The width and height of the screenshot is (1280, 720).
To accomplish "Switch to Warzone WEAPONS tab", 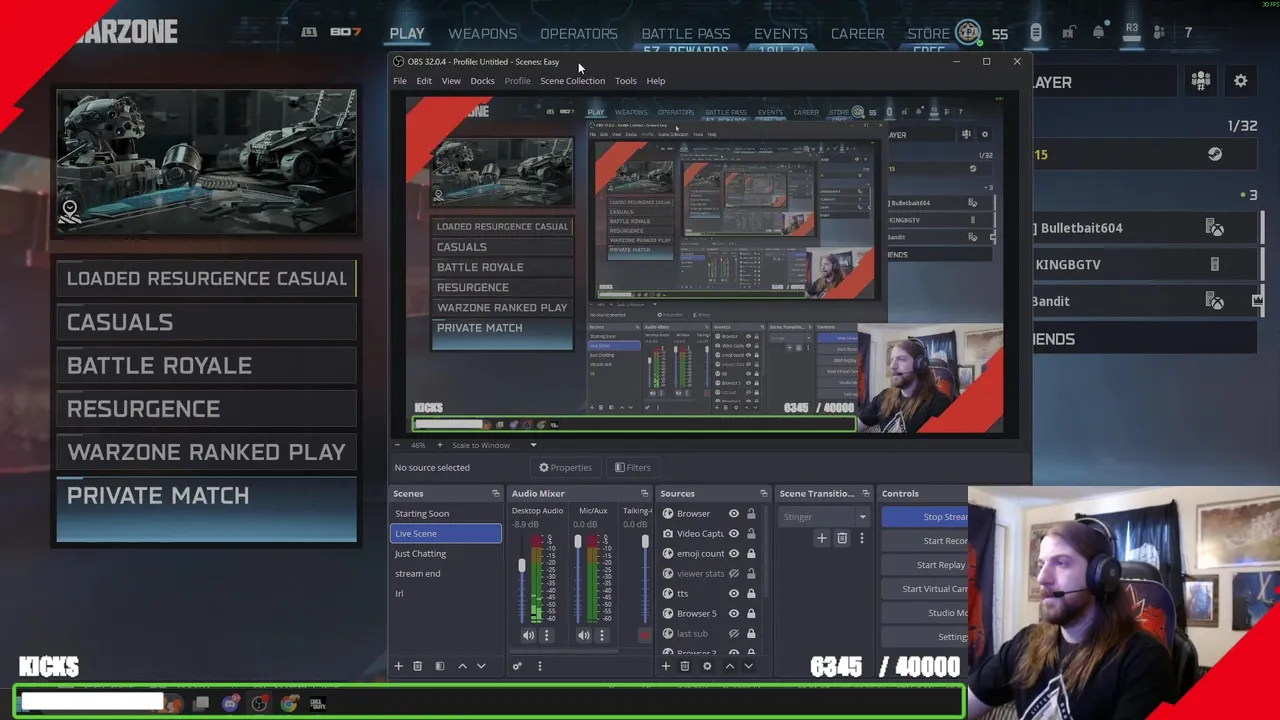I will tap(482, 34).
